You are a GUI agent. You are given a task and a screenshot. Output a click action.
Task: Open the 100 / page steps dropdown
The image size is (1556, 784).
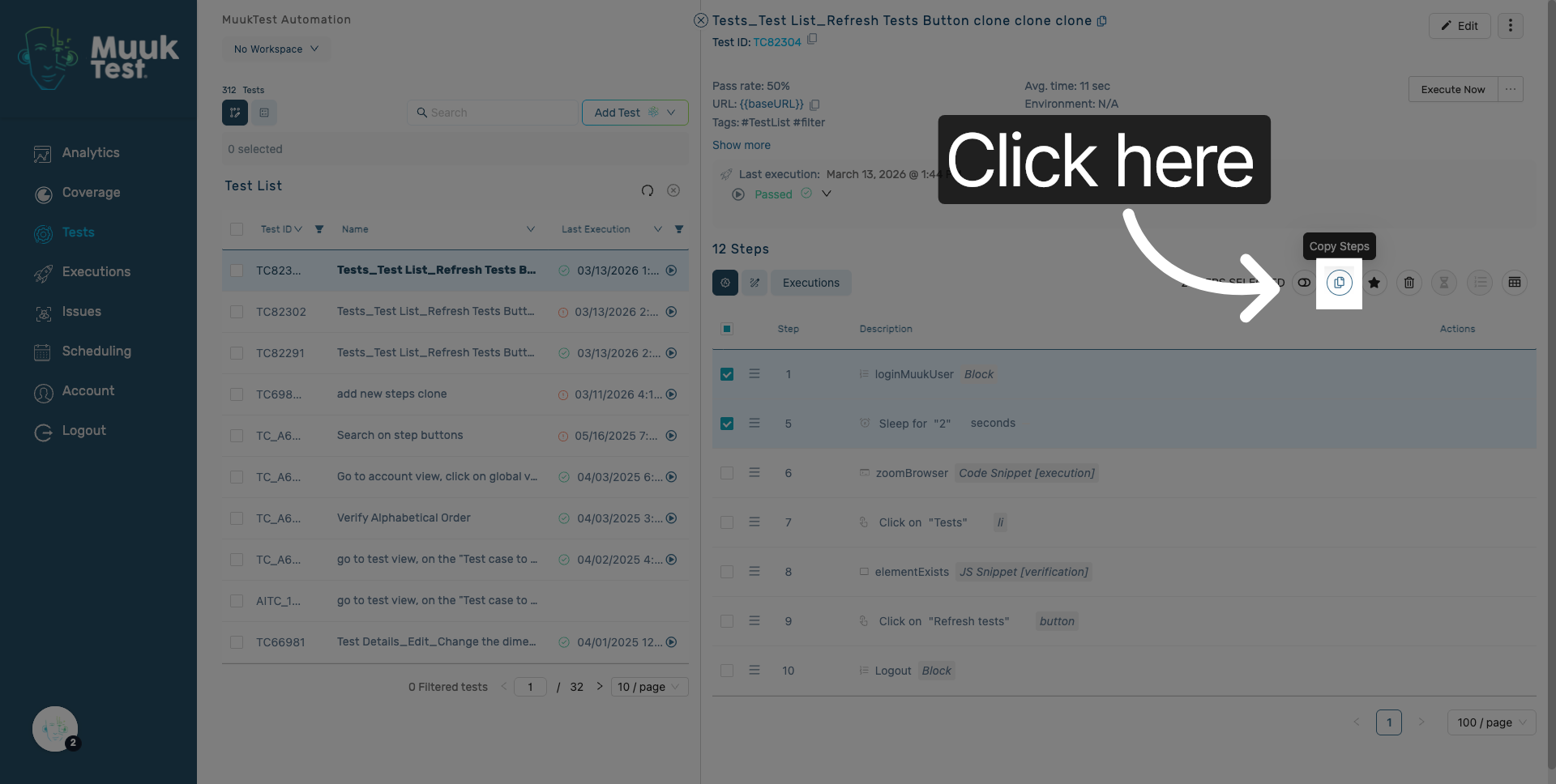[1491, 722]
